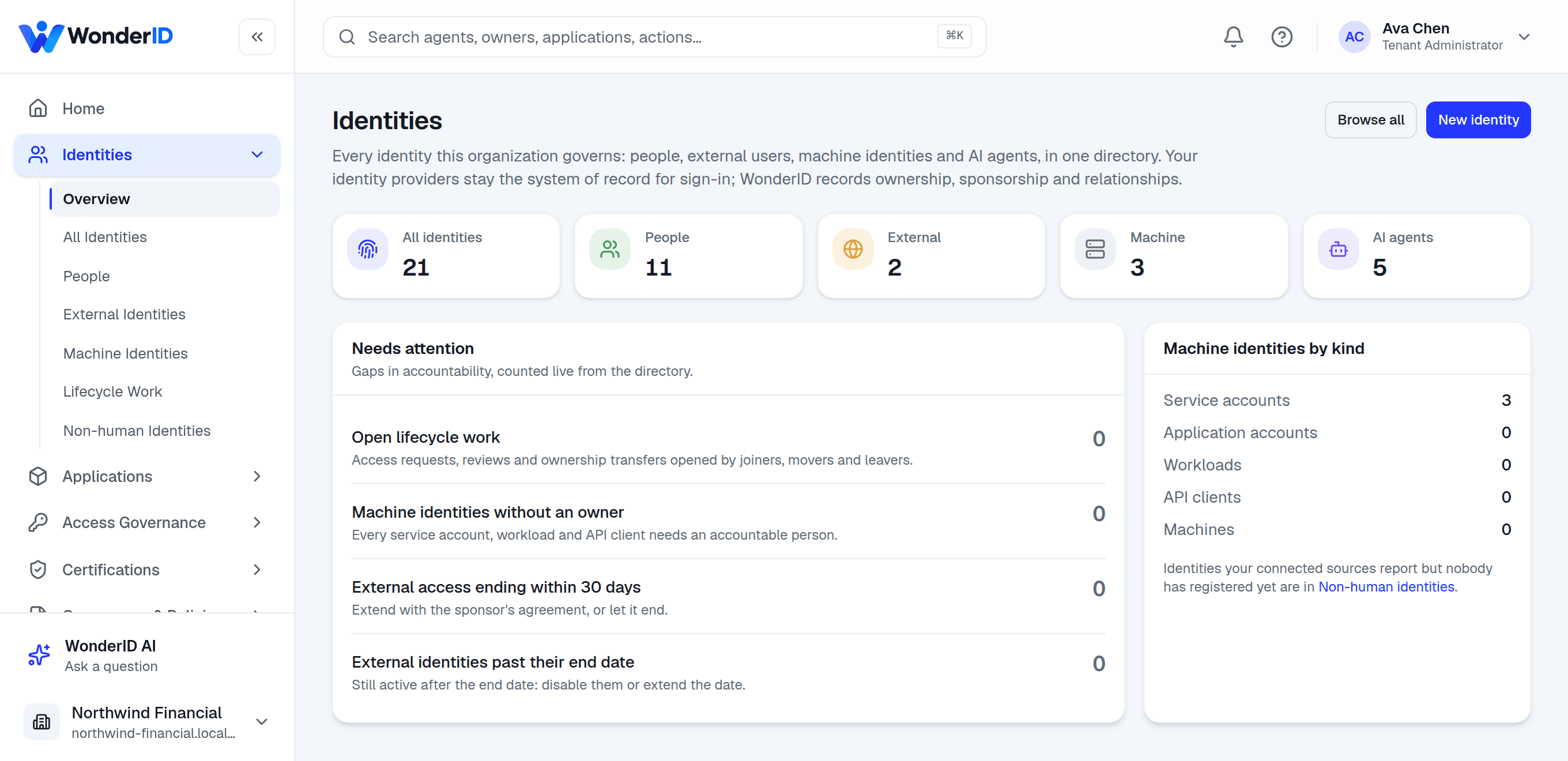Viewport: 1568px width, 761px height.
Task: Click the Browse all button
Action: [x=1371, y=120]
